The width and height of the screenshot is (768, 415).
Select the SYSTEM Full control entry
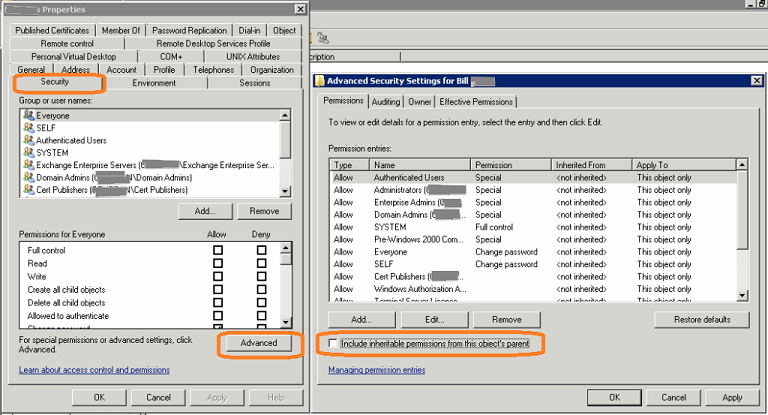click(533, 227)
